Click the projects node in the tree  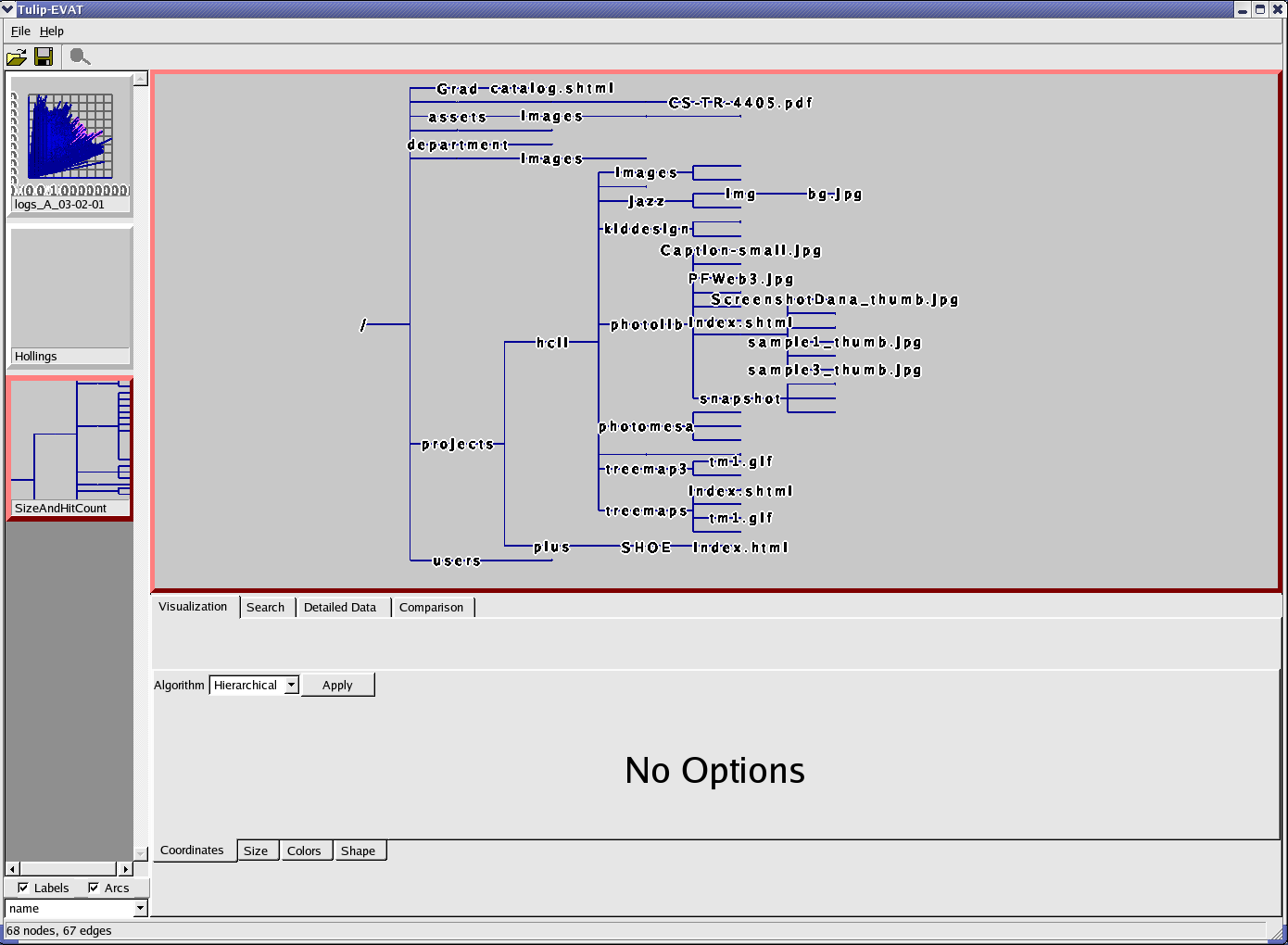pos(458,445)
